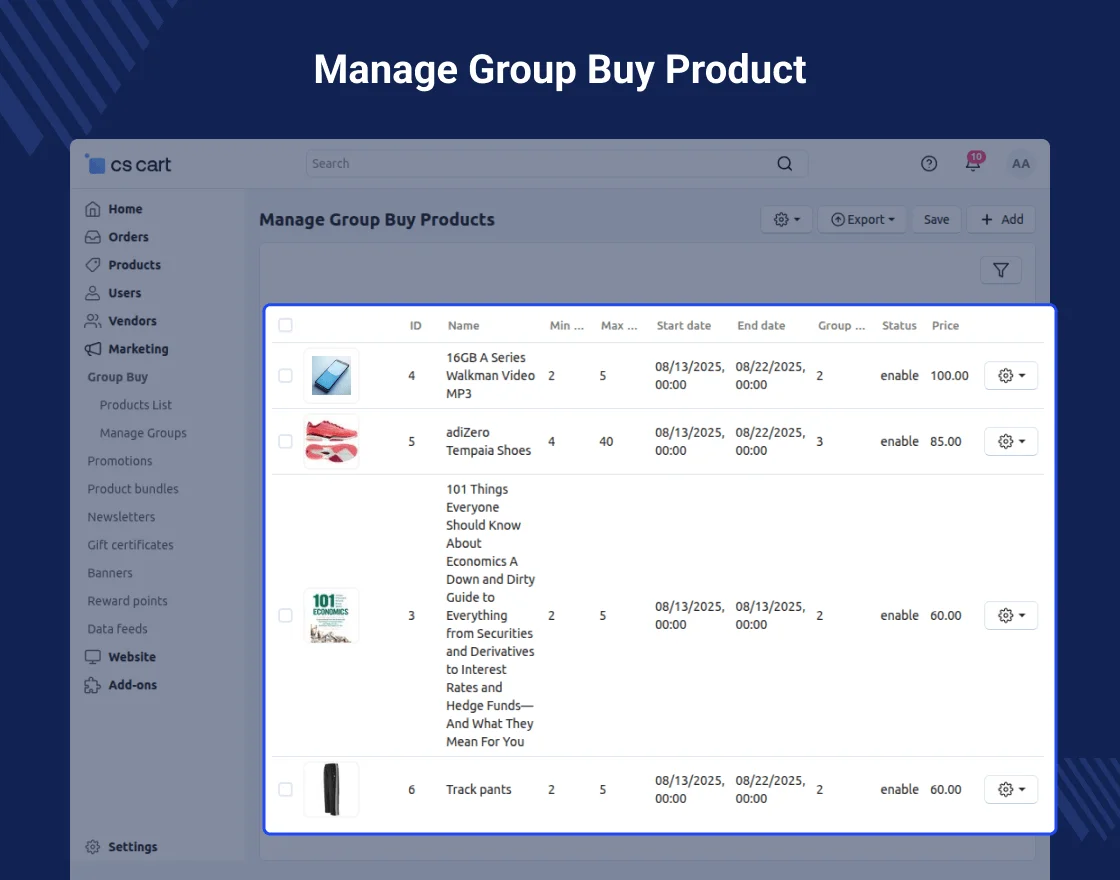The image size is (1120, 880).
Task: Toggle the select-all checkbox in table header
Action: [x=286, y=325]
